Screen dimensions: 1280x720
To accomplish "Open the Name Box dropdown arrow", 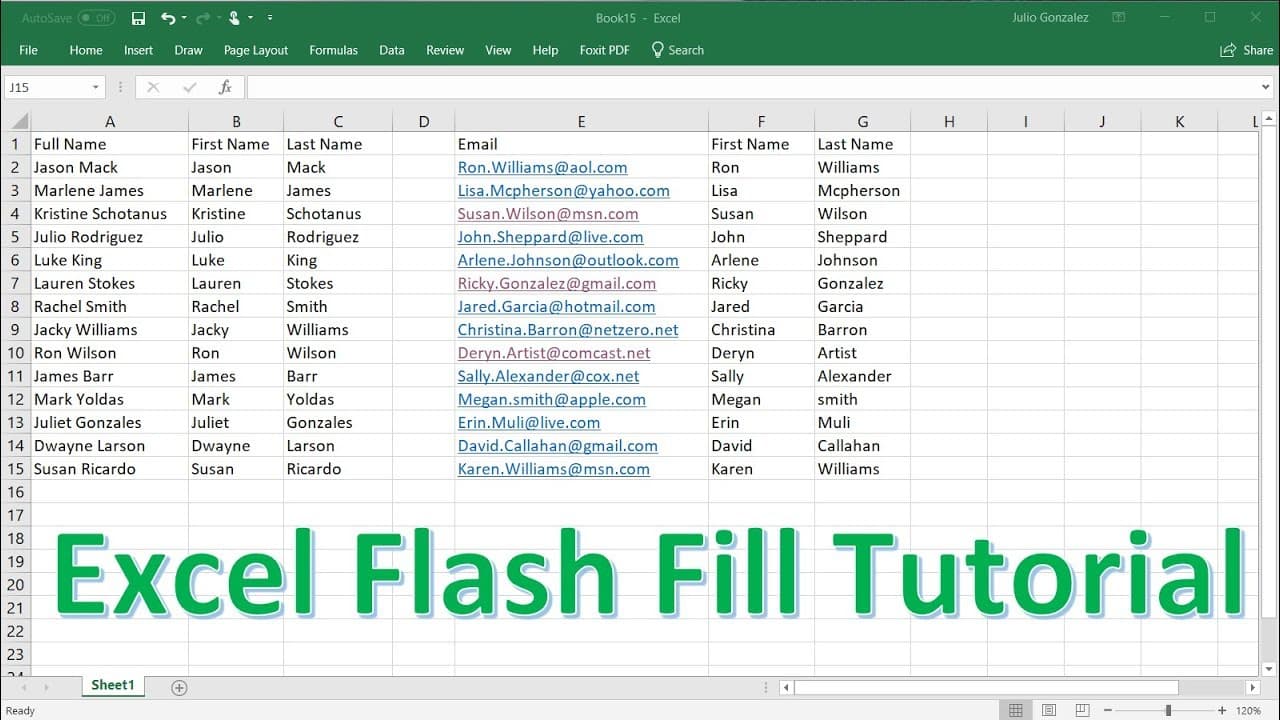I will click(x=96, y=87).
